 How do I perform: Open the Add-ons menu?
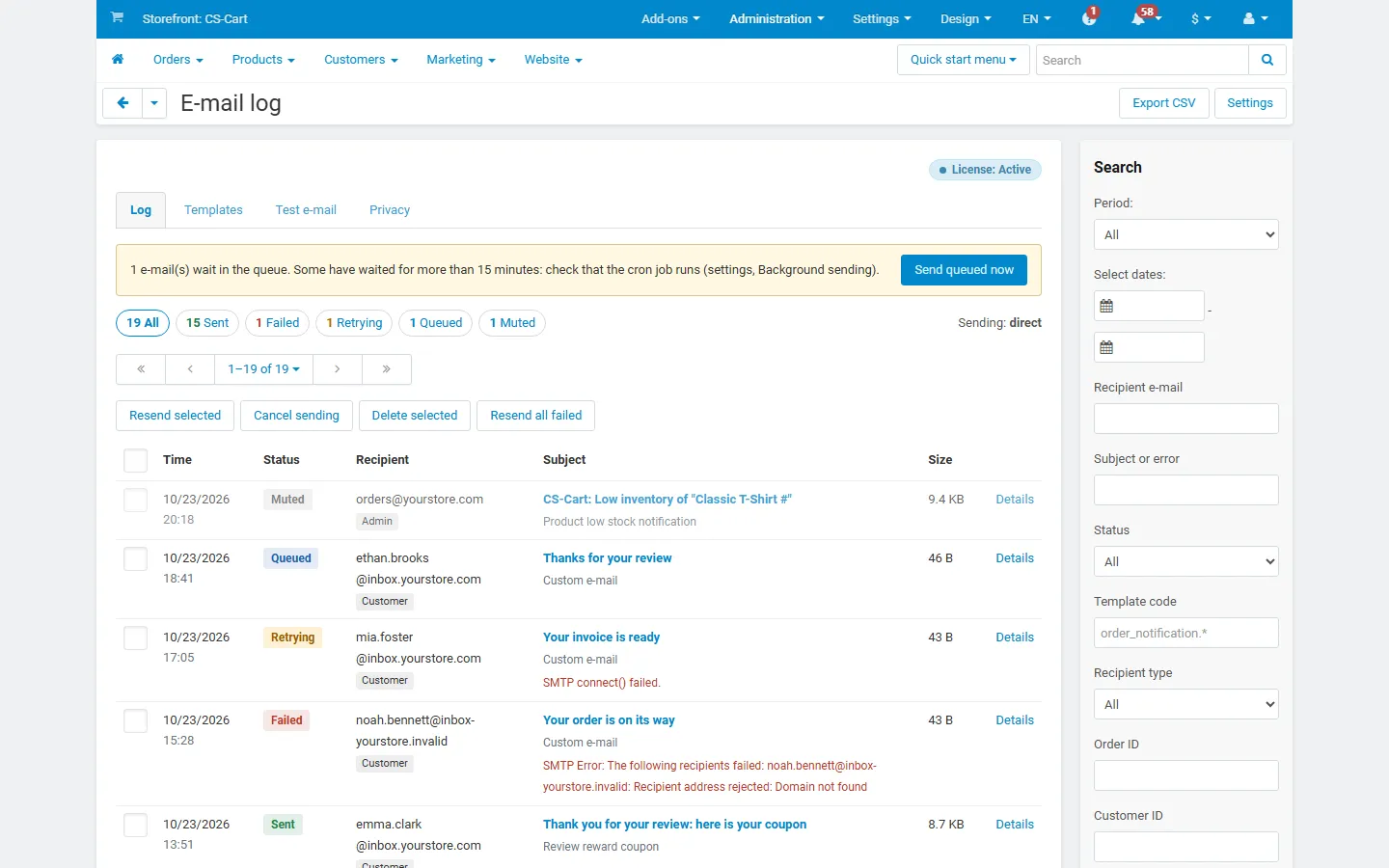[x=670, y=18]
